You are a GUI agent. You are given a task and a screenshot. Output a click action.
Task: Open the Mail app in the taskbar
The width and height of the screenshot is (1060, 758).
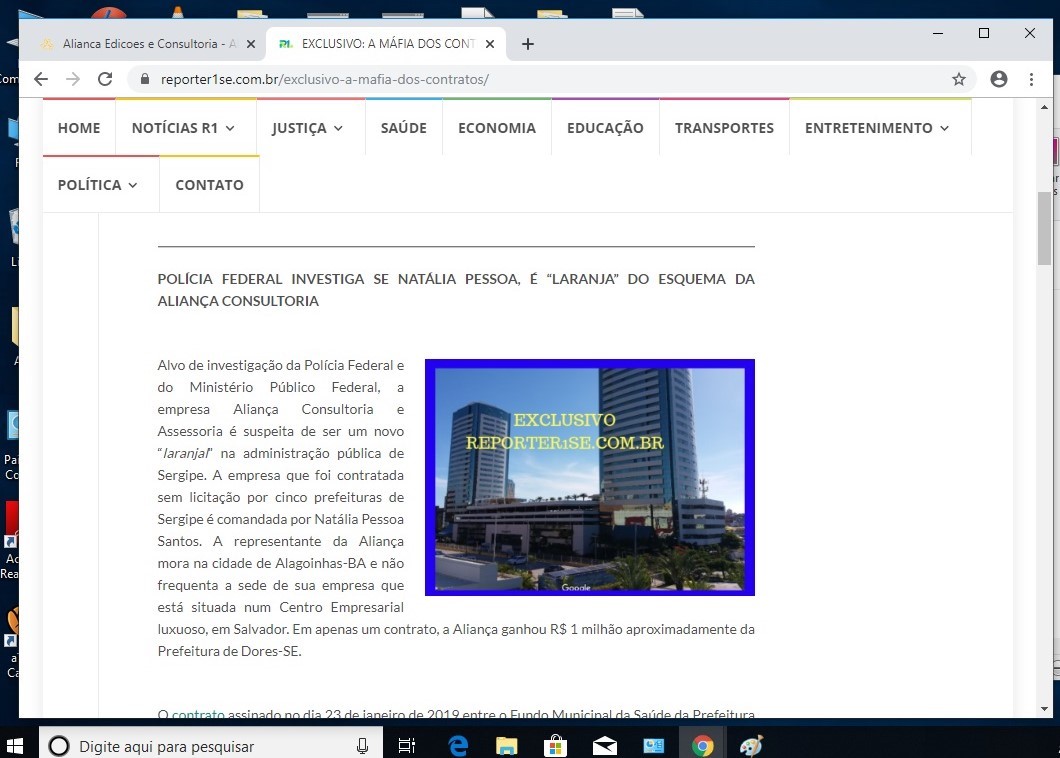tap(605, 745)
